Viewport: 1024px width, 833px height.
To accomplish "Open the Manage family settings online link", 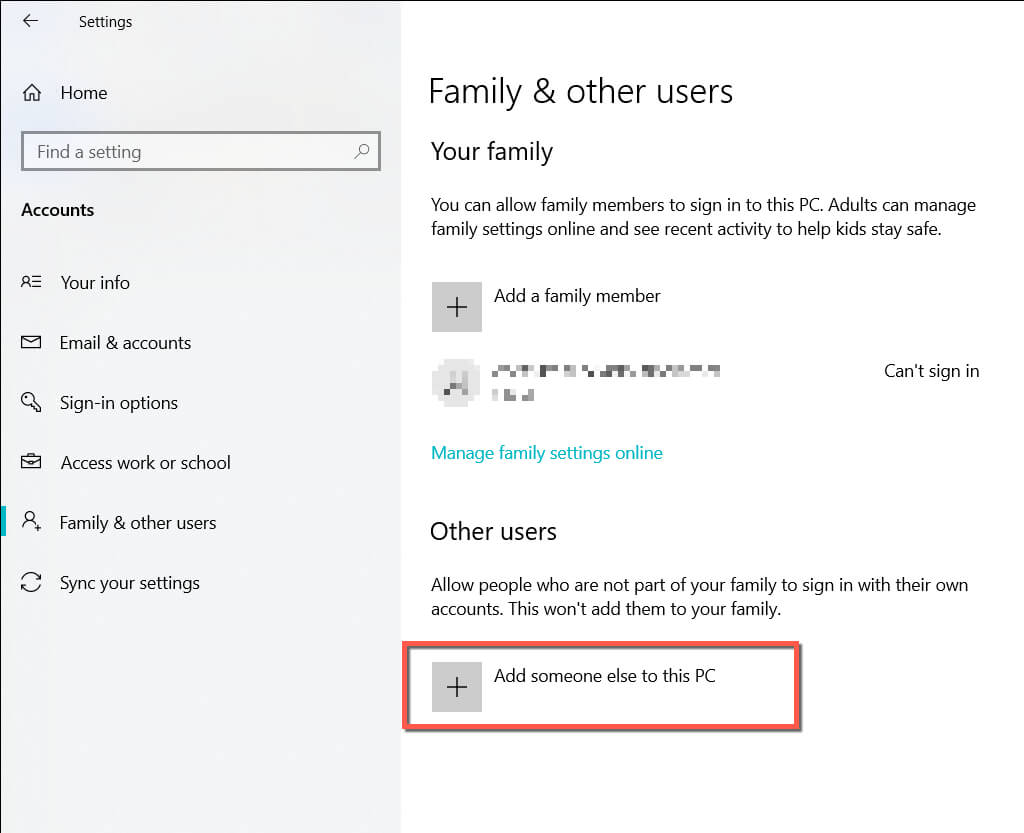I will pos(546,453).
